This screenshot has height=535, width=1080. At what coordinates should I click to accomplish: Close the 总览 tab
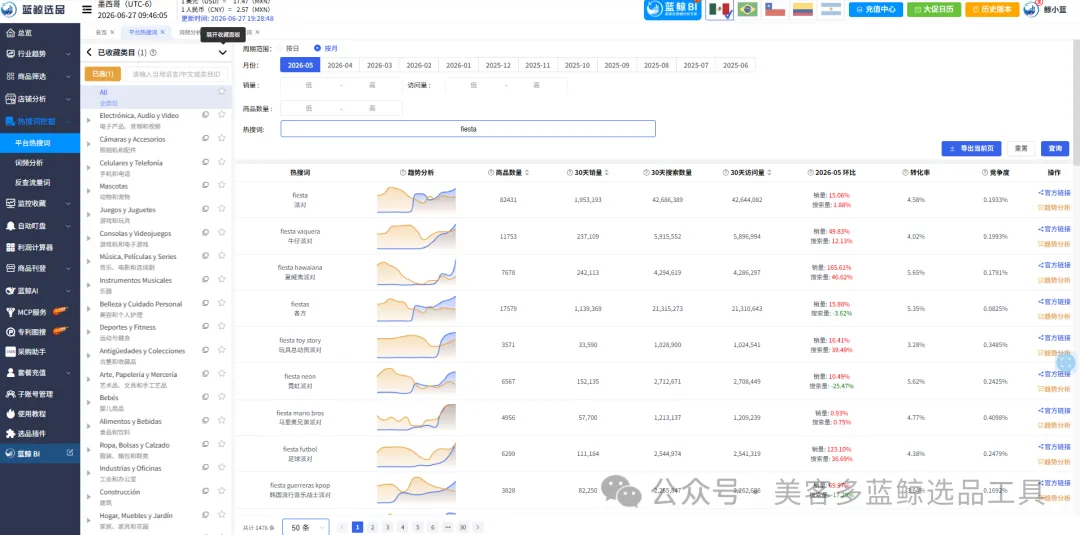(114, 32)
